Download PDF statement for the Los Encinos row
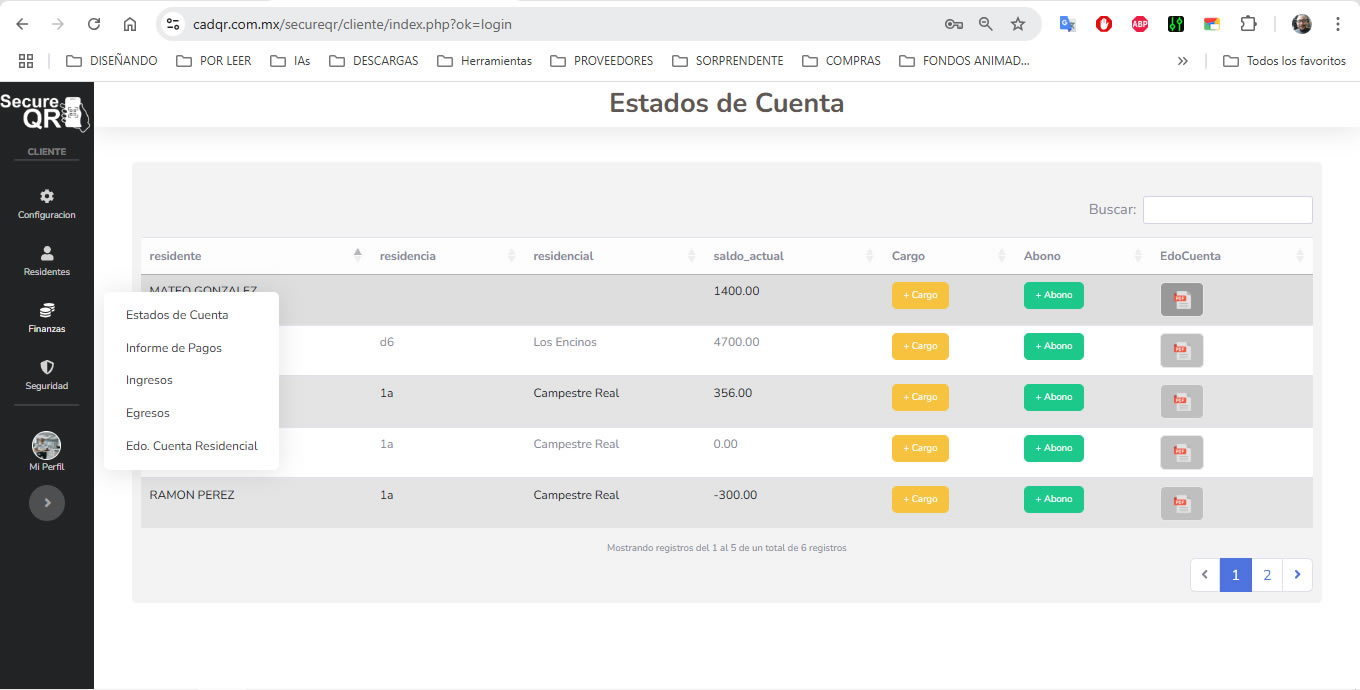Screen dimensions: 1360x690 coord(1181,350)
